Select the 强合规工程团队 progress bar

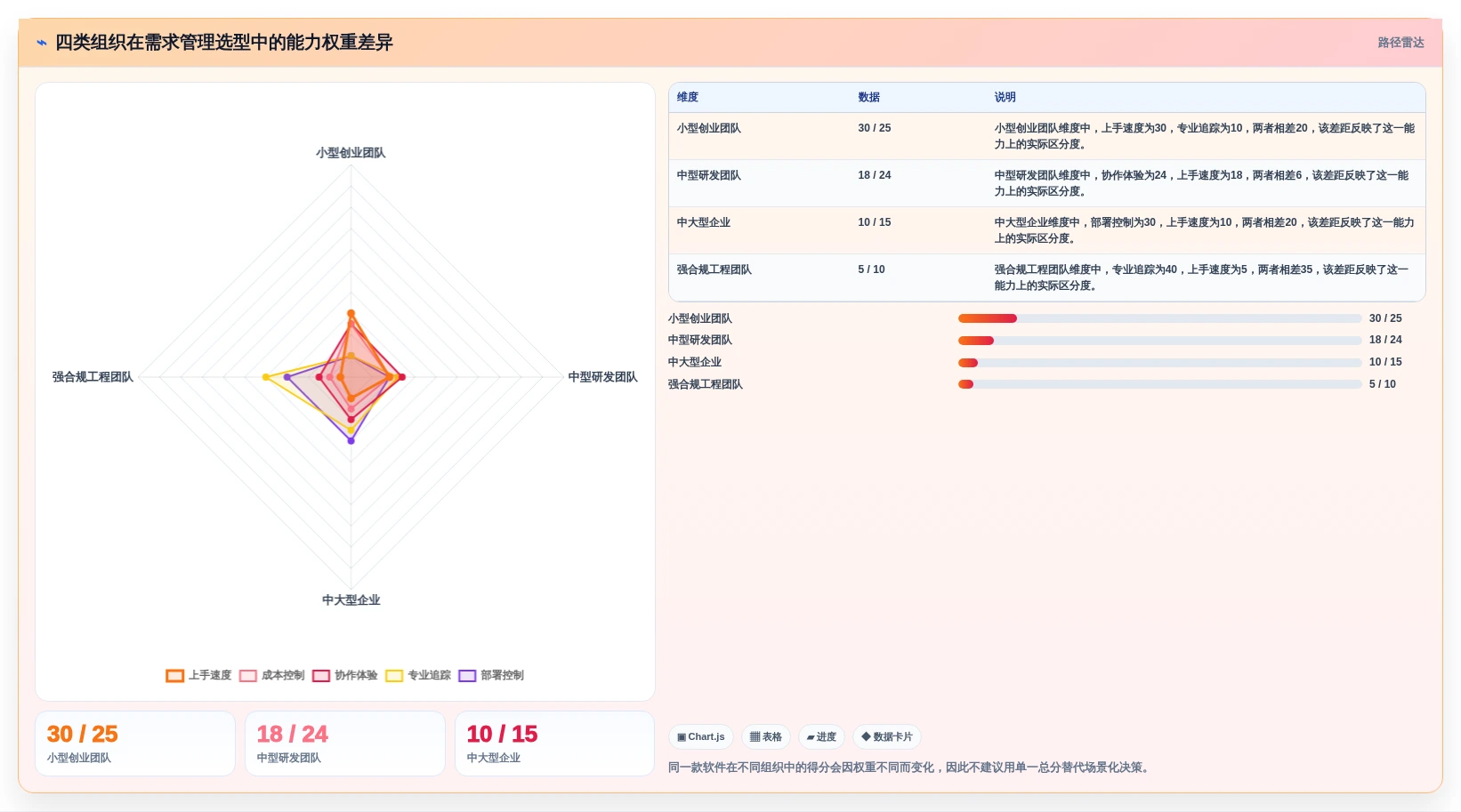(x=1159, y=384)
